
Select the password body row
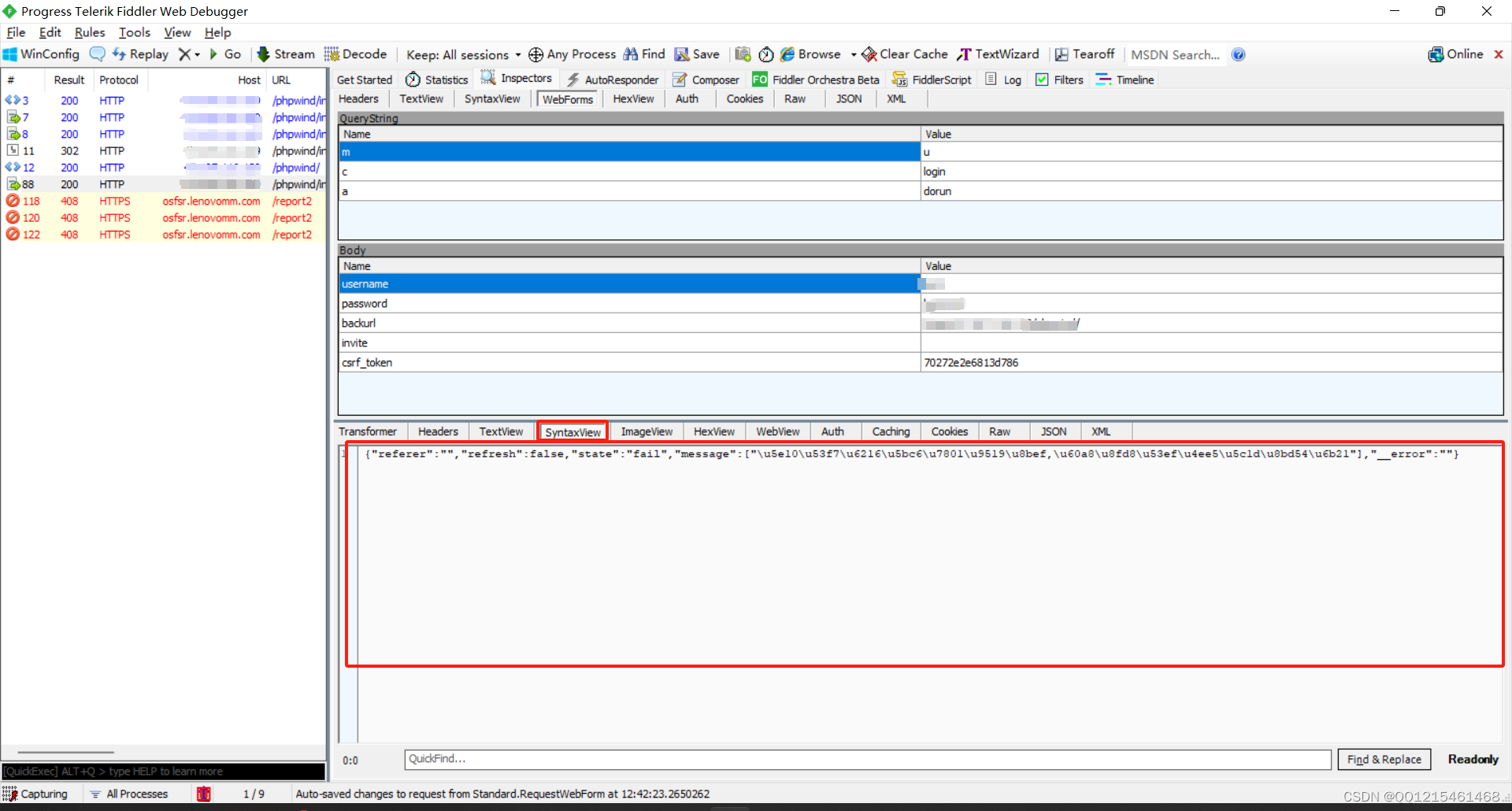(x=921, y=303)
